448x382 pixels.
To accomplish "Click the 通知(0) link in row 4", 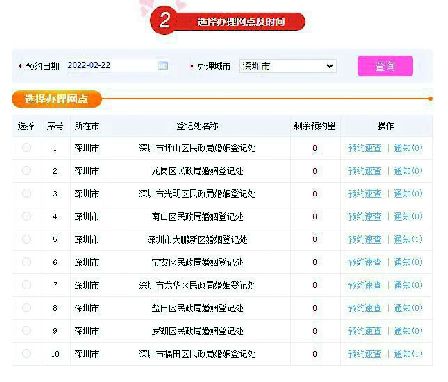I will click(x=408, y=217).
